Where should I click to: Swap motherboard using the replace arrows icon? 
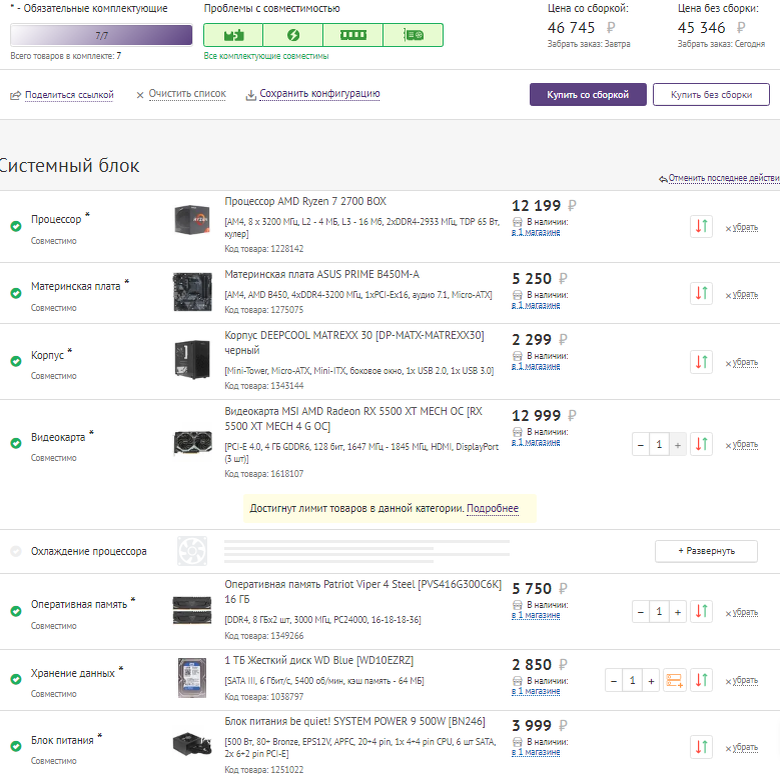click(701, 293)
